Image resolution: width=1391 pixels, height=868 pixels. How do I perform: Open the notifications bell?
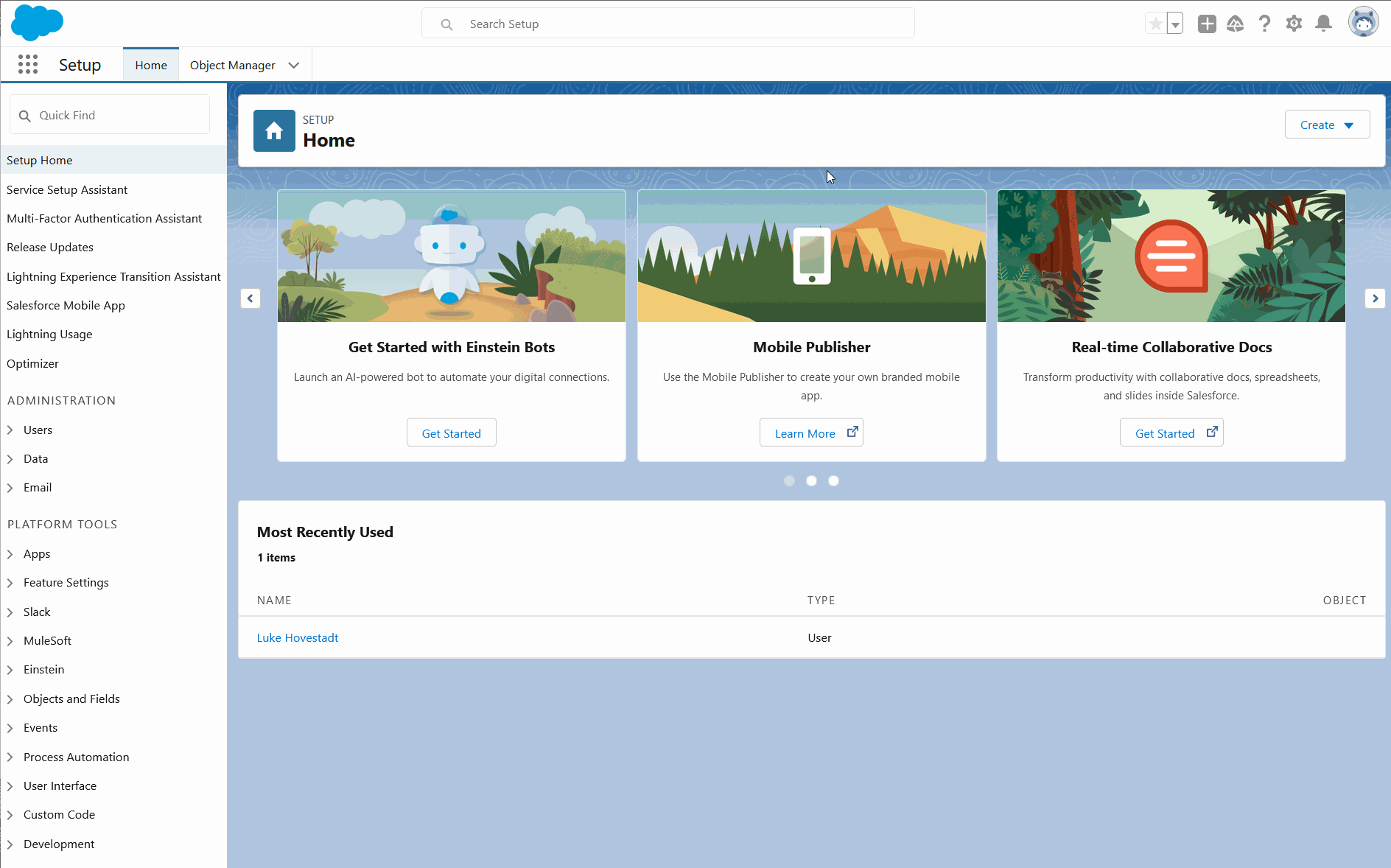tap(1324, 24)
